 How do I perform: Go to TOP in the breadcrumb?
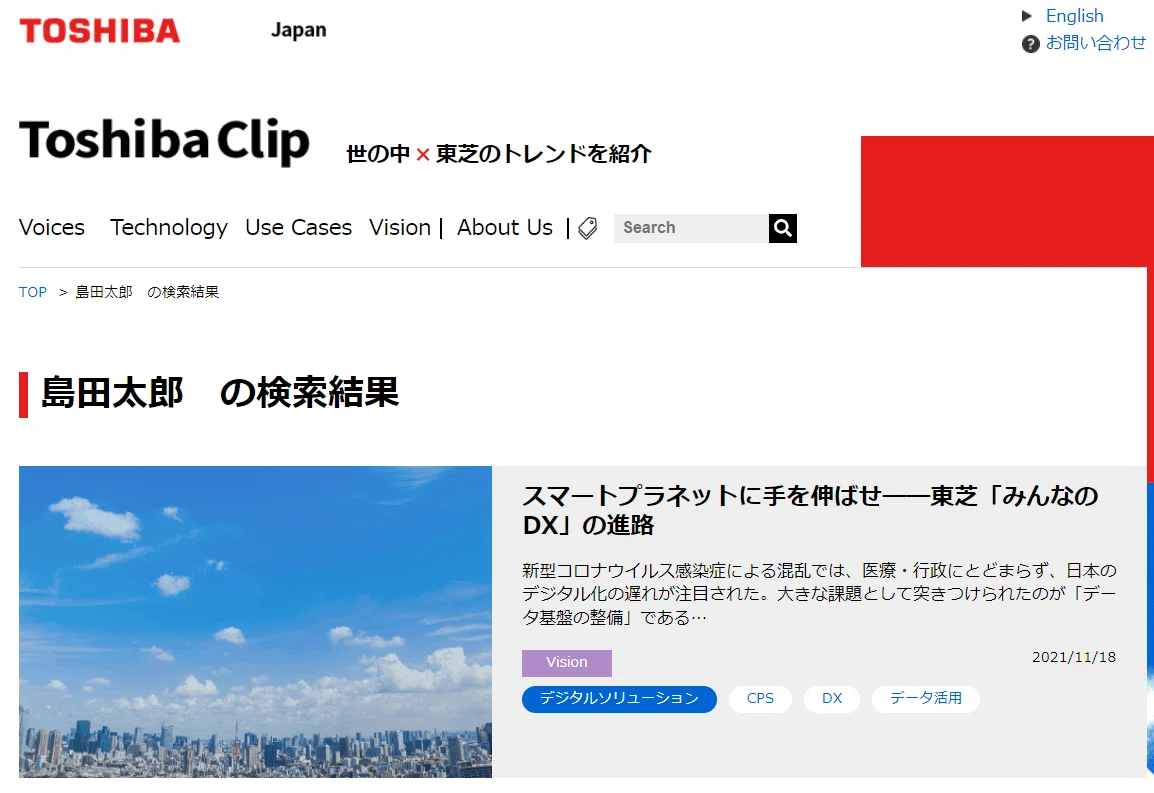(x=32, y=292)
